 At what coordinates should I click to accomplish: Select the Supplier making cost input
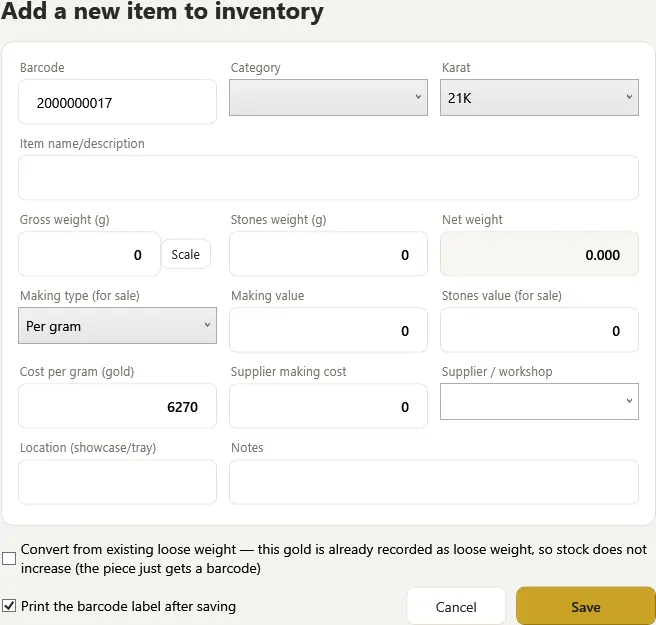[x=328, y=406]
